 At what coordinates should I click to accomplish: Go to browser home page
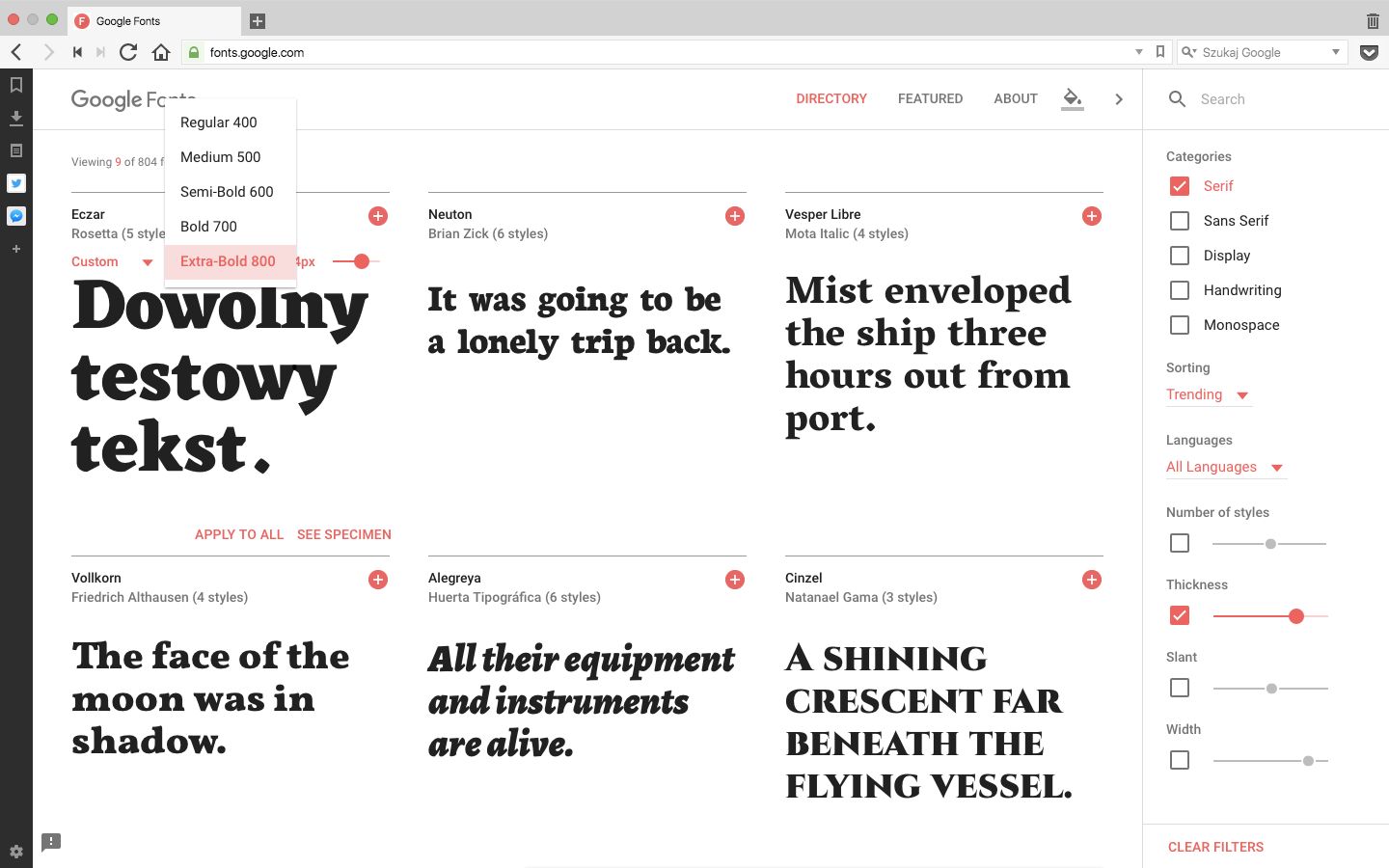pos(161,52)
